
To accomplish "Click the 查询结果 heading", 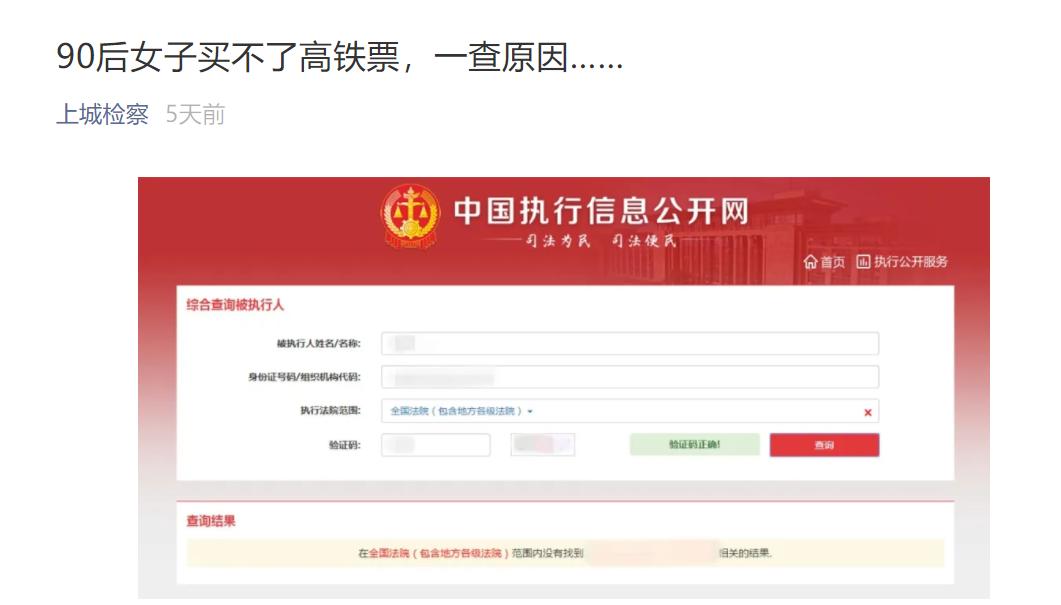I will [210, 521].
